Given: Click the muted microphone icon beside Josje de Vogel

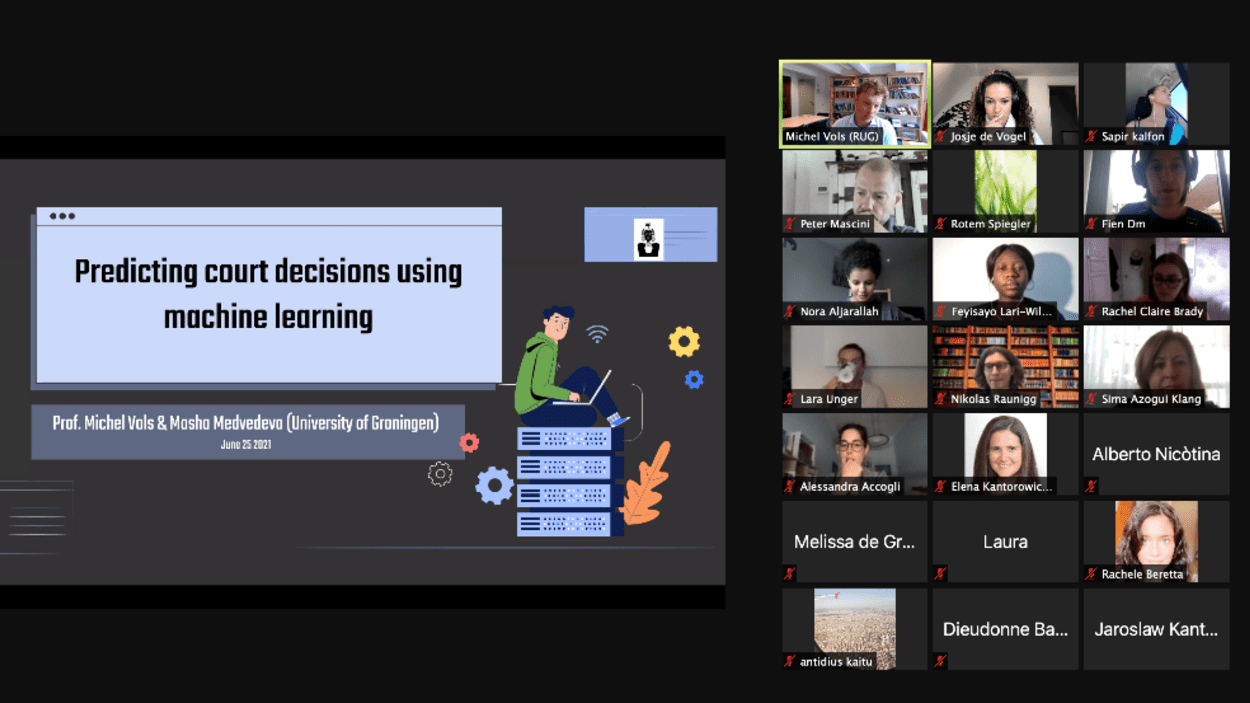Looking at the screenshot, I should [940, 137].
